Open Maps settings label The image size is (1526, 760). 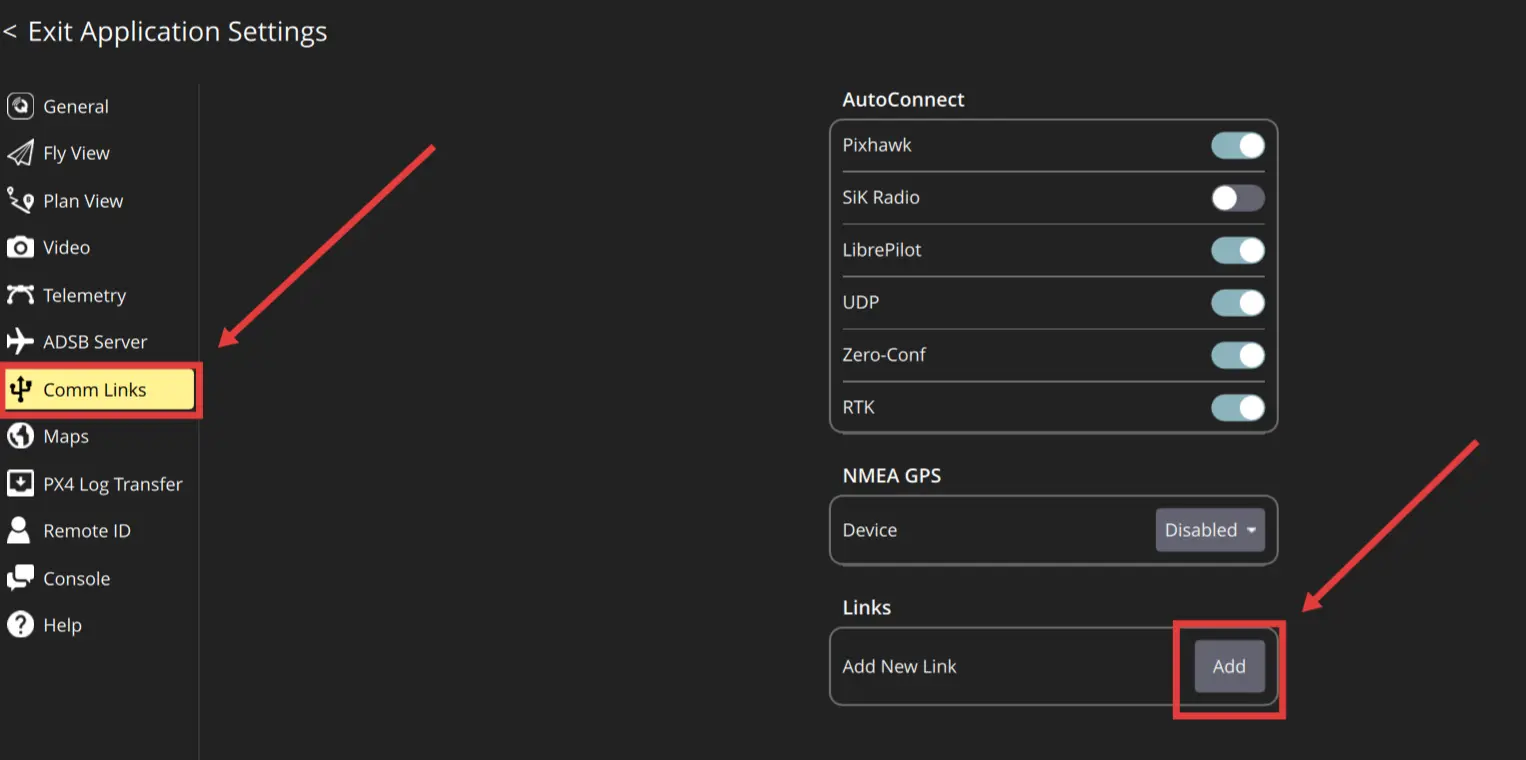pos(66,437)
